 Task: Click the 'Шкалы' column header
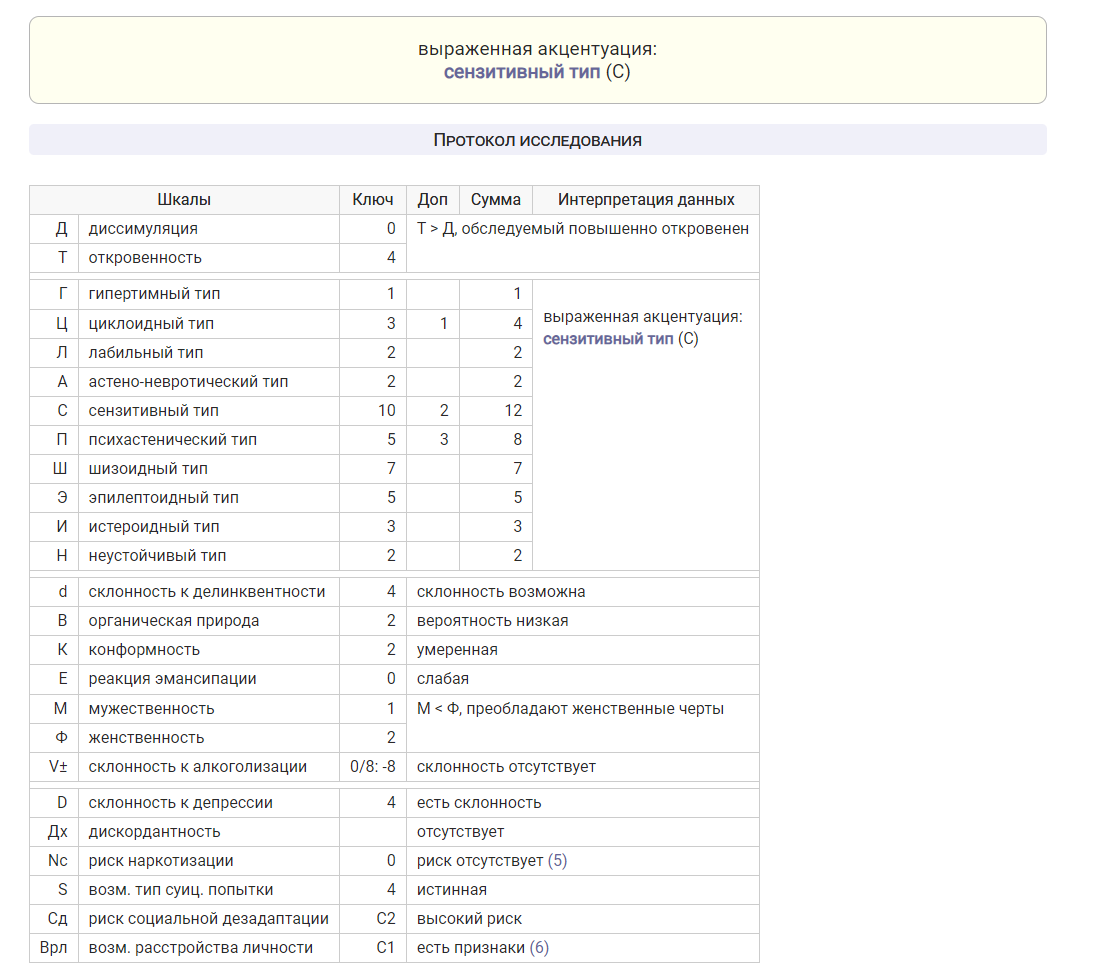click(x=184, y=200)
